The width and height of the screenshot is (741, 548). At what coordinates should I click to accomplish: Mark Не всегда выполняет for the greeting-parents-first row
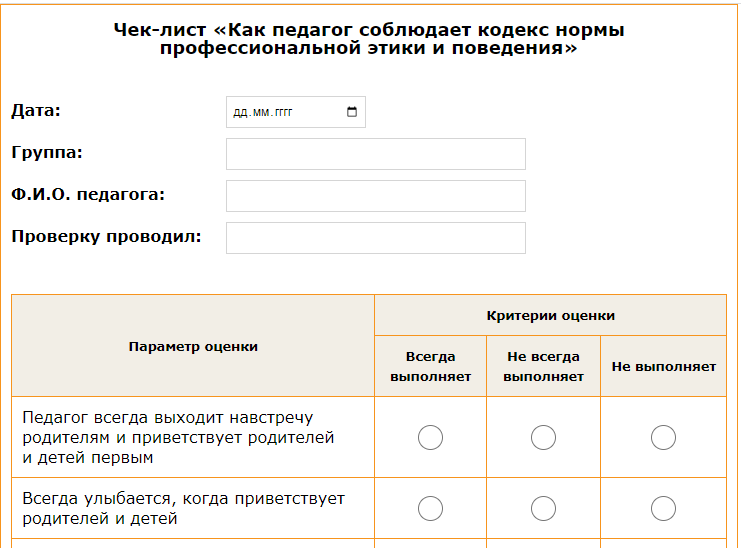(x=543, y=437)
